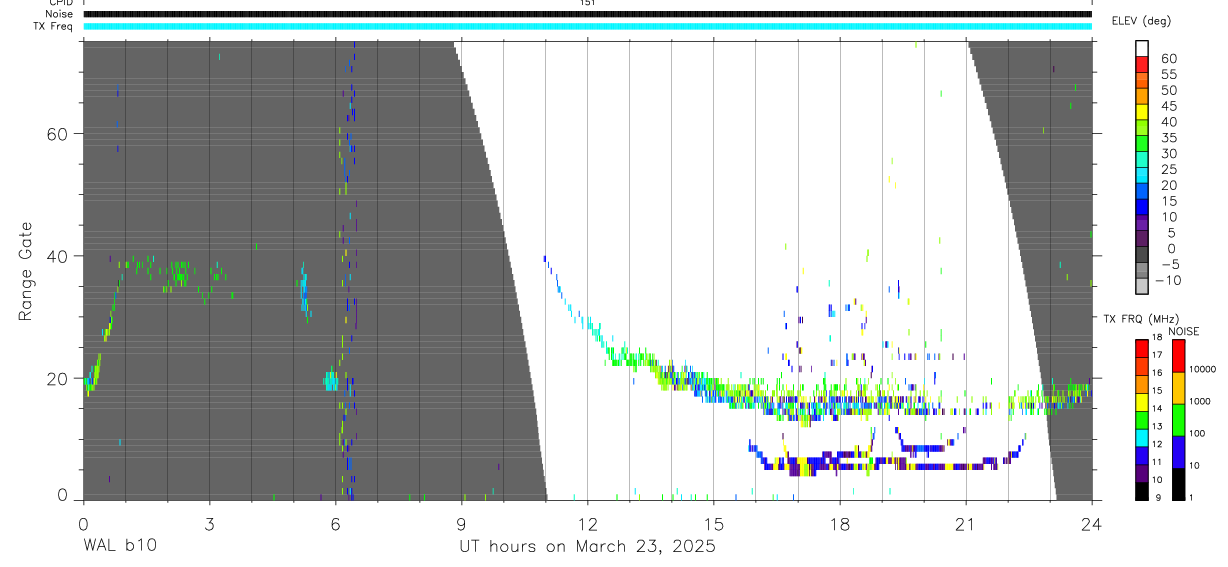Viewport: 1228px width, 567px height.
Task: Click the cyan TX Freq strip above plot
Action: [x=587, y=26]
